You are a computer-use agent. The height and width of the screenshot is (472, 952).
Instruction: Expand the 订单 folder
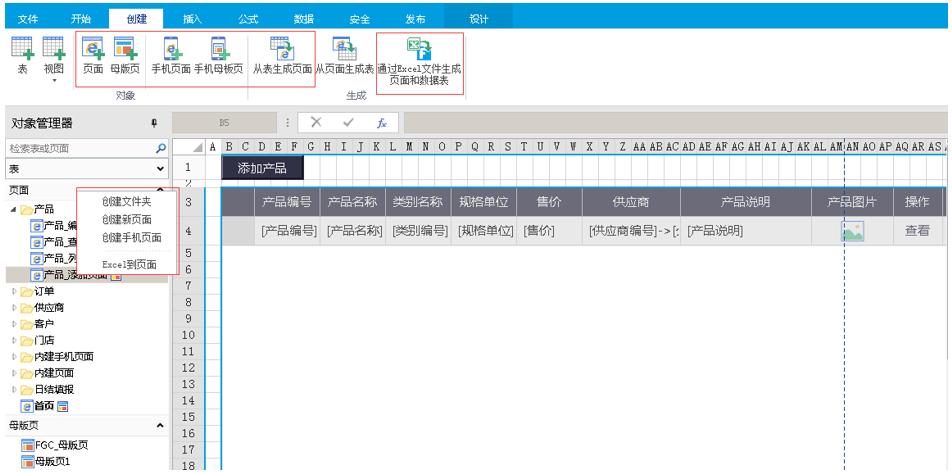14,292
